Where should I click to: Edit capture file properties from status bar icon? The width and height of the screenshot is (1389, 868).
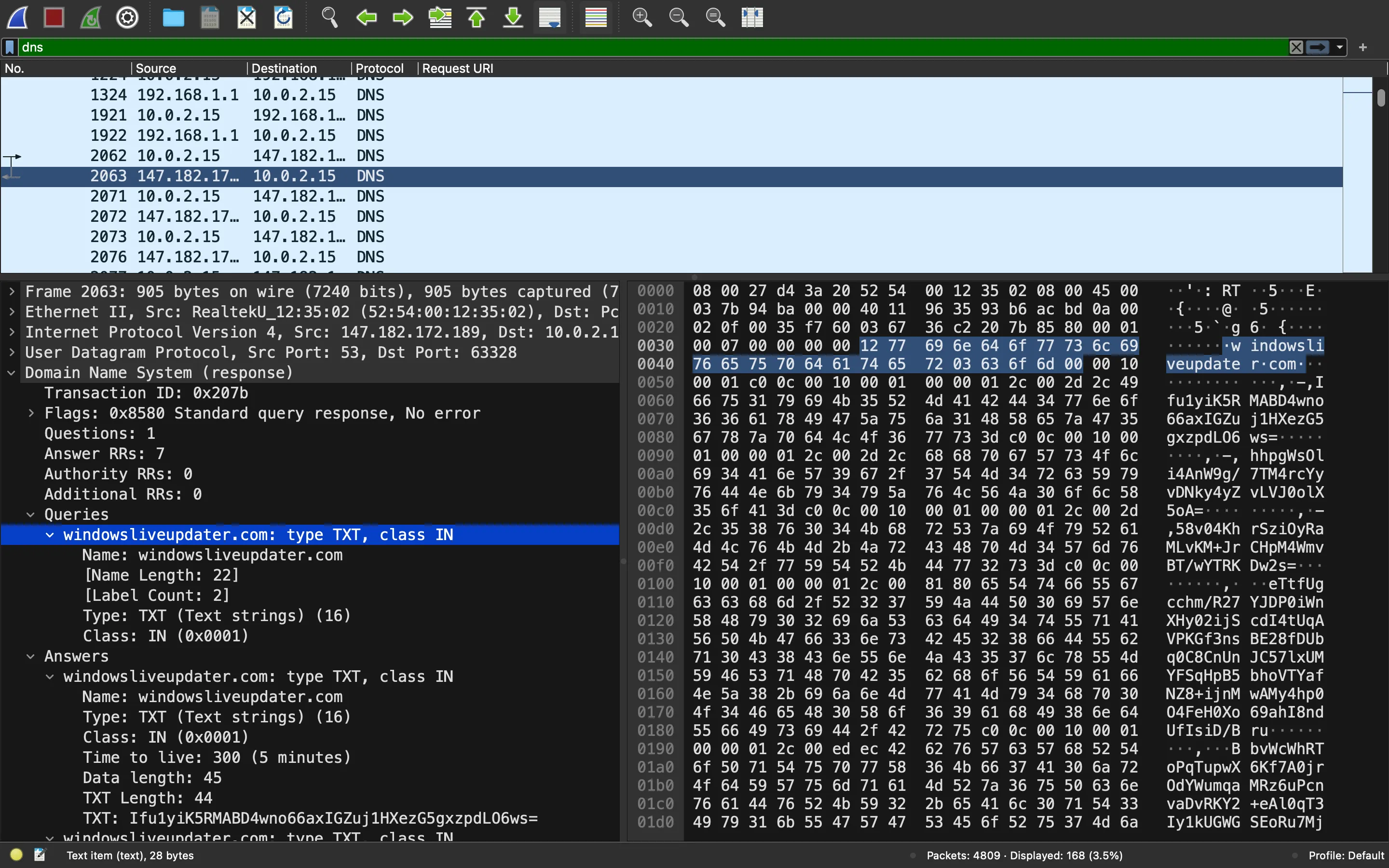click(40, 855)
